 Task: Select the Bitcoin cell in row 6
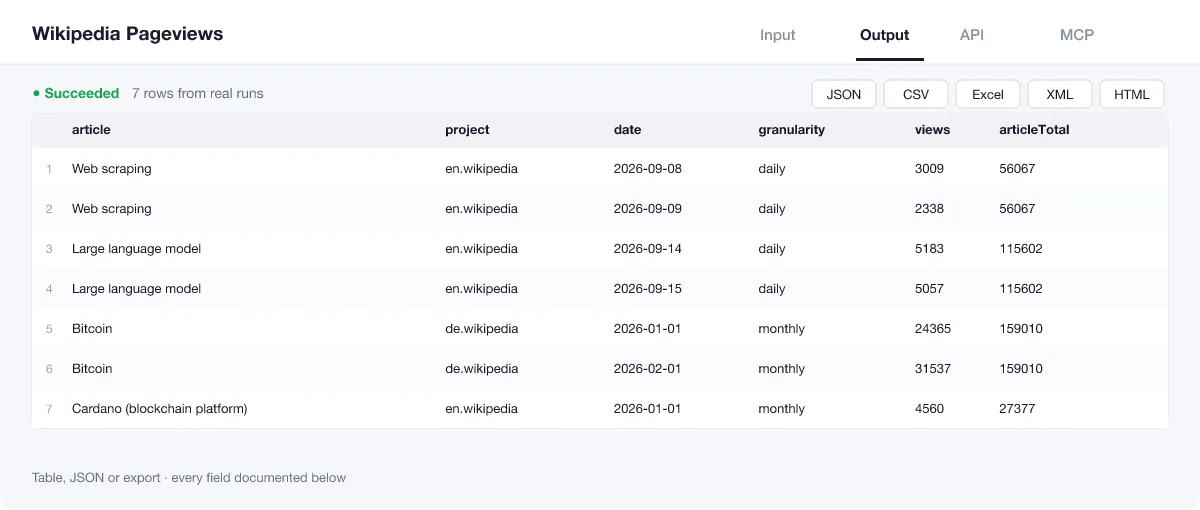[92, 369]
